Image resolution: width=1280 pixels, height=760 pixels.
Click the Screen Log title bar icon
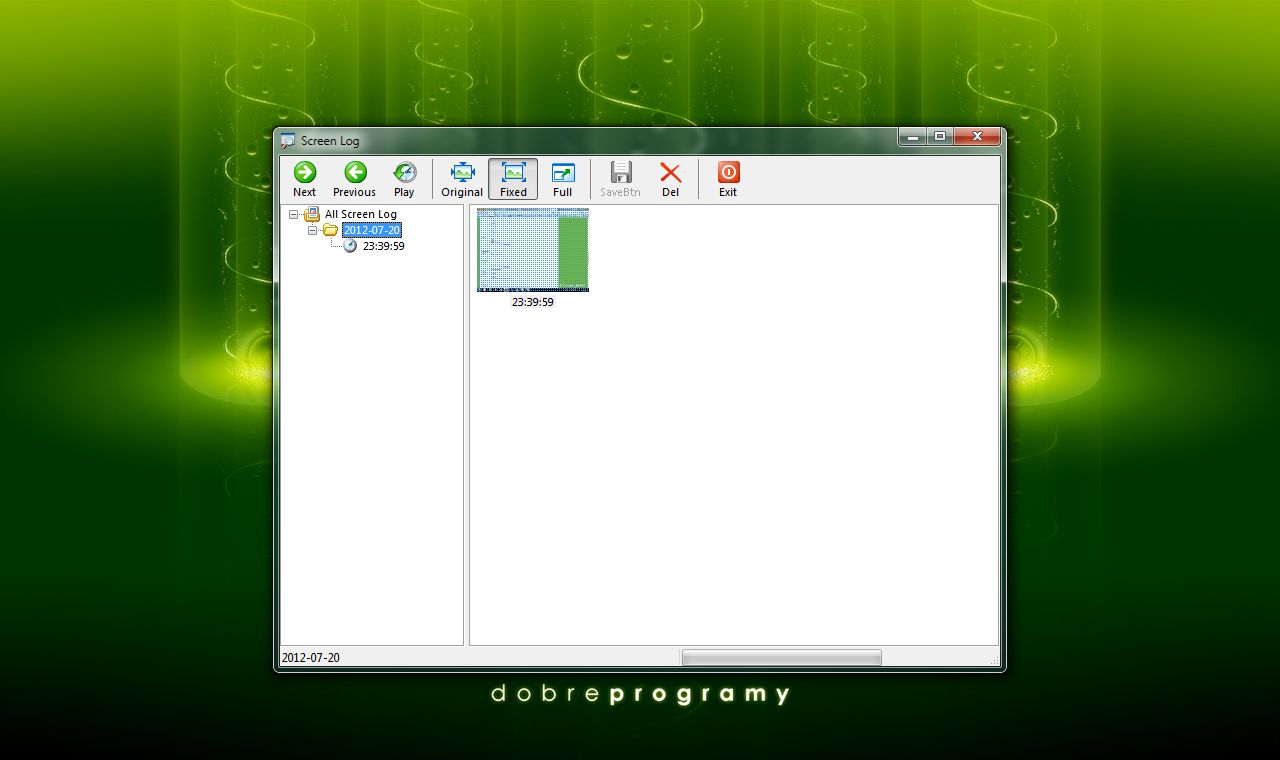click(x=288, y=141)
